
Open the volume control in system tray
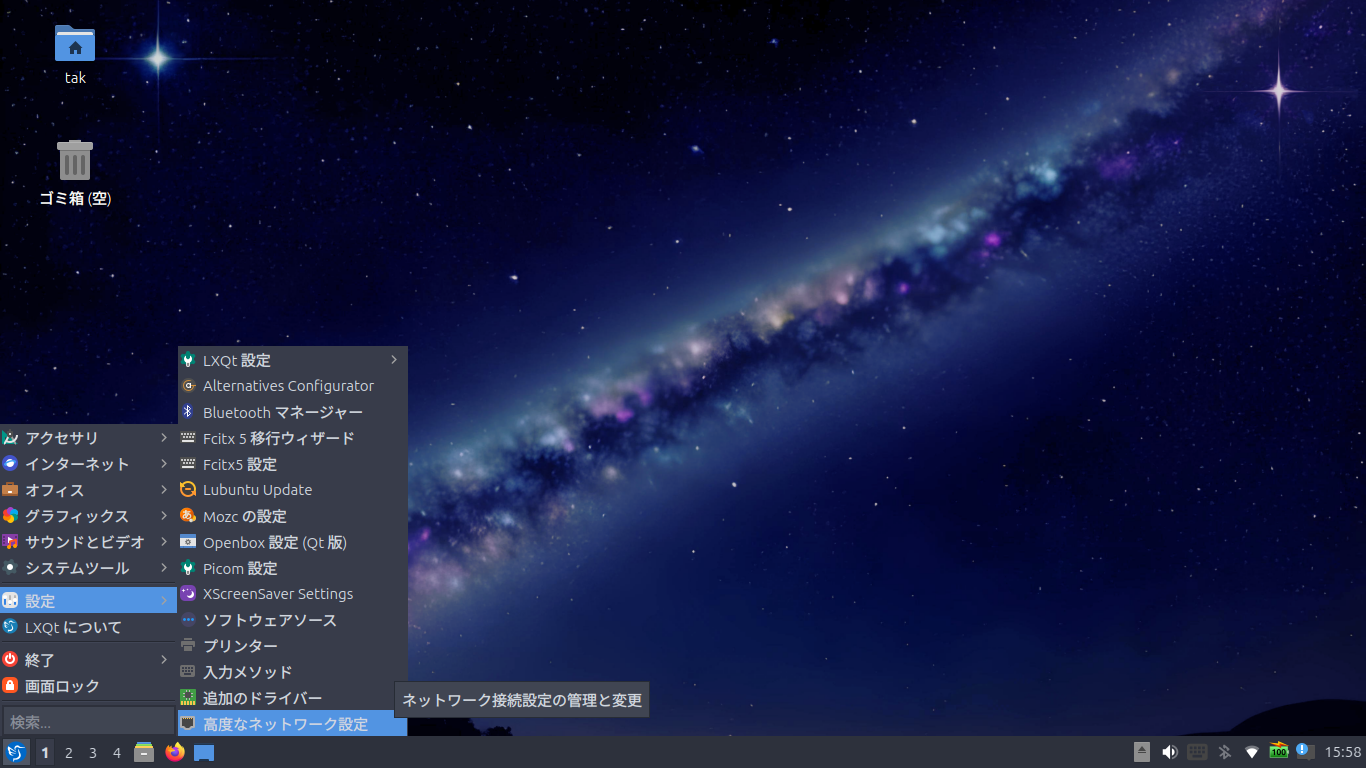1169,752
